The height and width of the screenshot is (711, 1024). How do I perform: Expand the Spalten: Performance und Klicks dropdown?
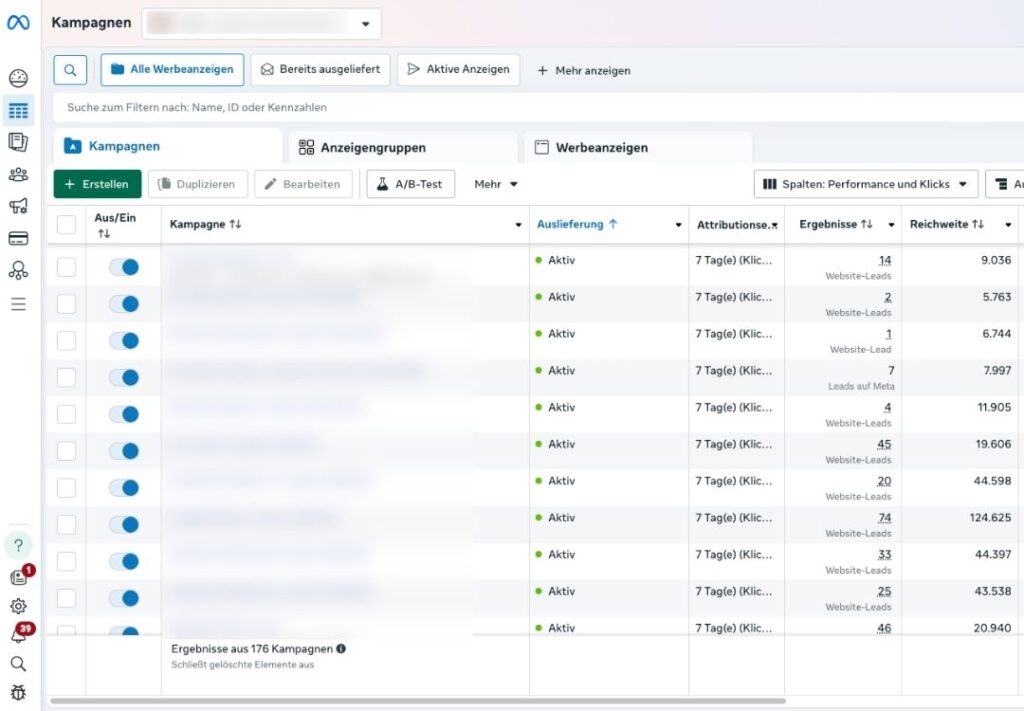[866, 184]
